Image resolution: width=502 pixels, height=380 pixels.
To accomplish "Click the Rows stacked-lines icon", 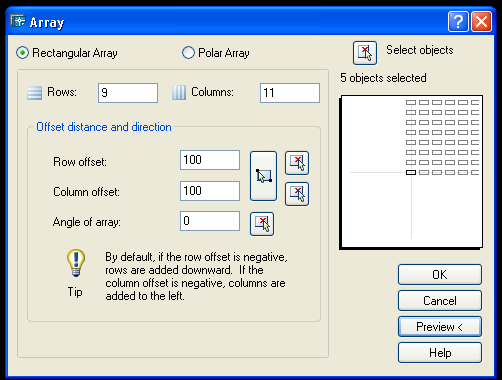I will click(x=34, y=93).
